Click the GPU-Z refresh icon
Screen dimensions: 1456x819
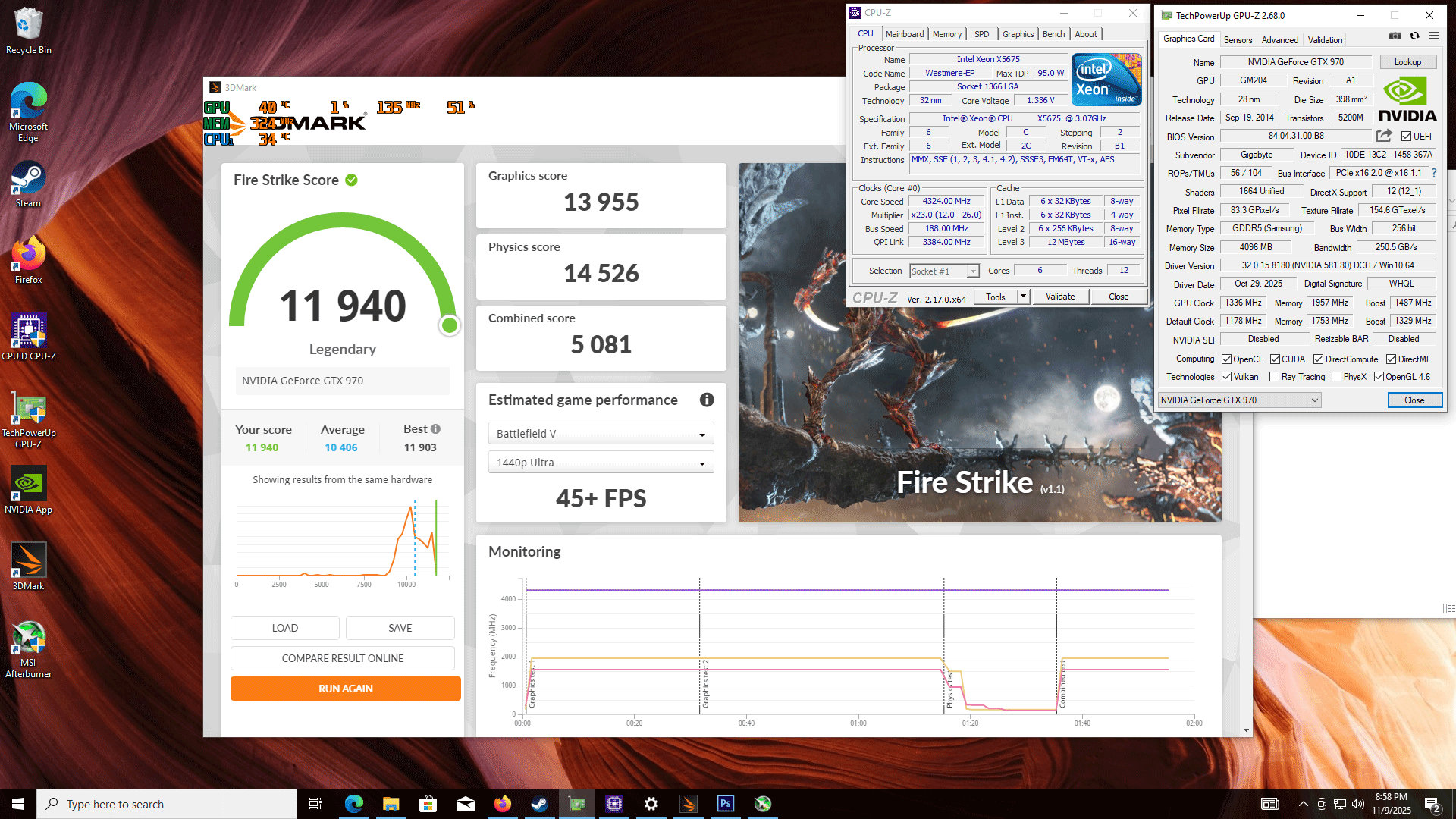click(1414, 36)
